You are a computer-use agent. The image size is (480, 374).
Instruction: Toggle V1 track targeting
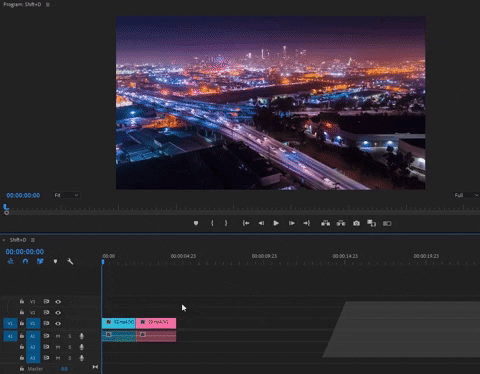(x=33, y=324)
